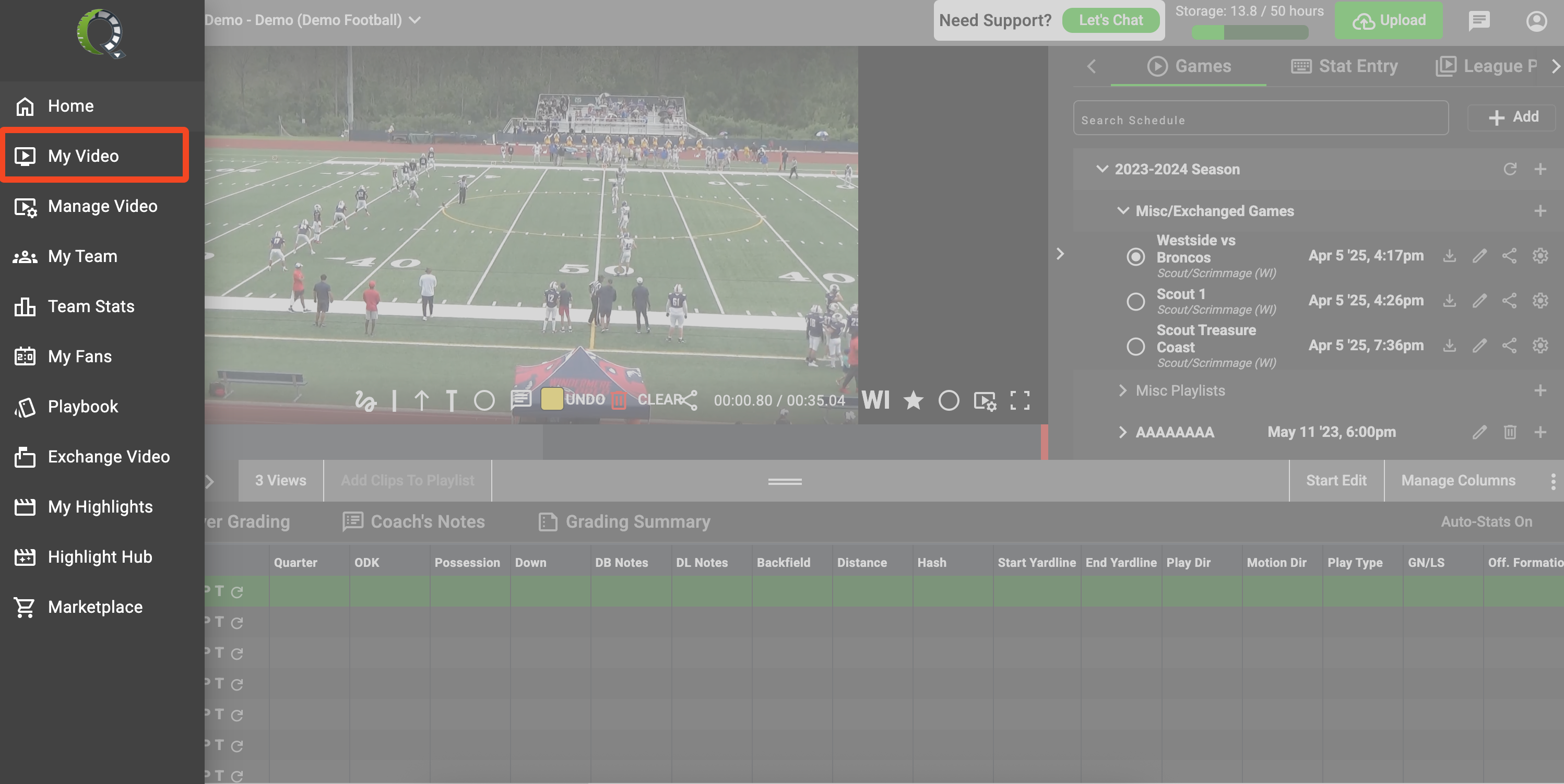1564x784 pixels.
Task: Mark clip with the star icon
Action: (x=913, y=400)
